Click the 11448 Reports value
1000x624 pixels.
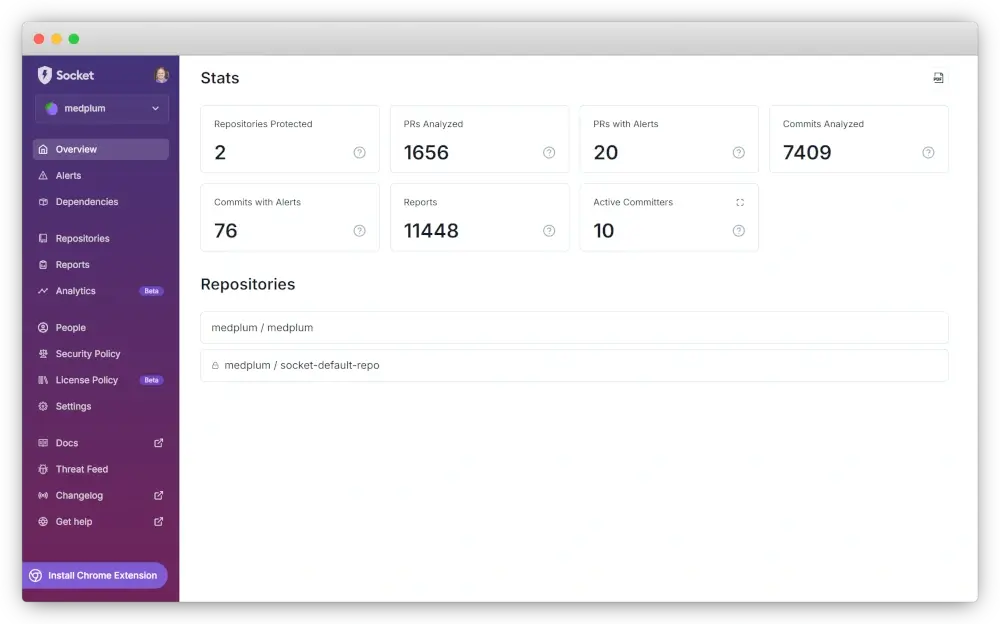(431, 231)
